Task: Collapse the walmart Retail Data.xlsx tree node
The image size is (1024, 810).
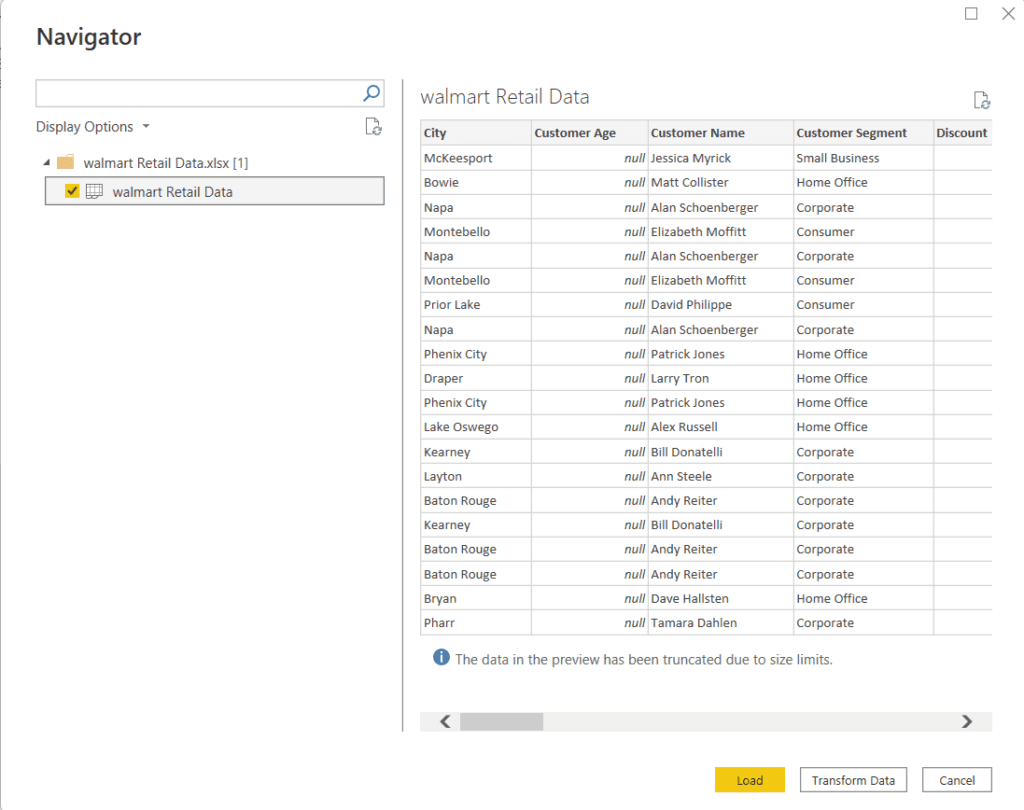Action: 46,163
